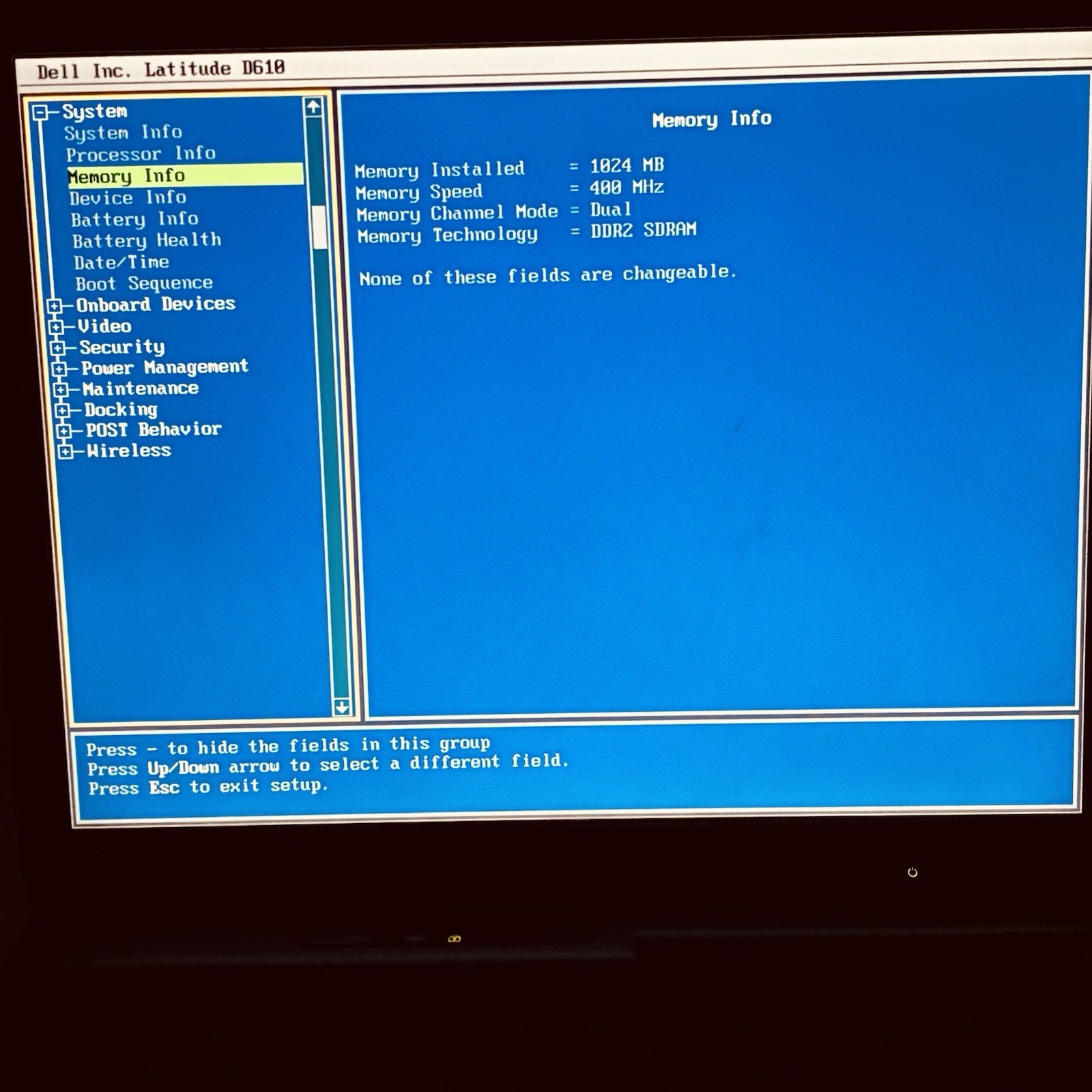1092x1092 pixels.
Task: Click the Memory Speed 400 MHz value
Action: 627,188
